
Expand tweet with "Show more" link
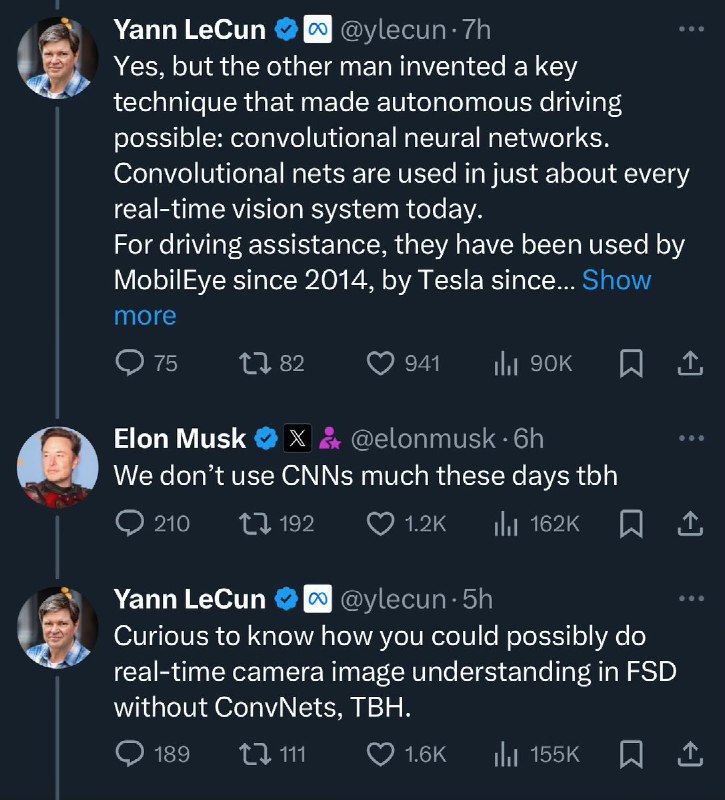point(616,280)
